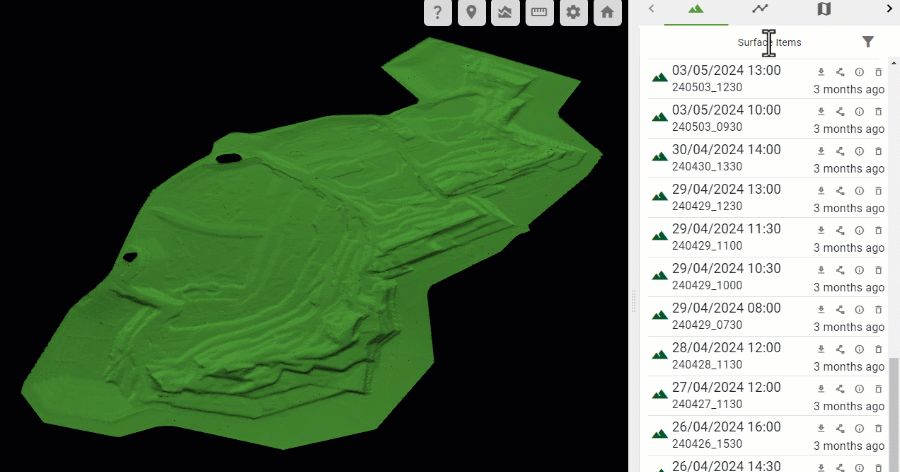
Task: Share surface 240429_1230
Action: click(x=840, y=191)
